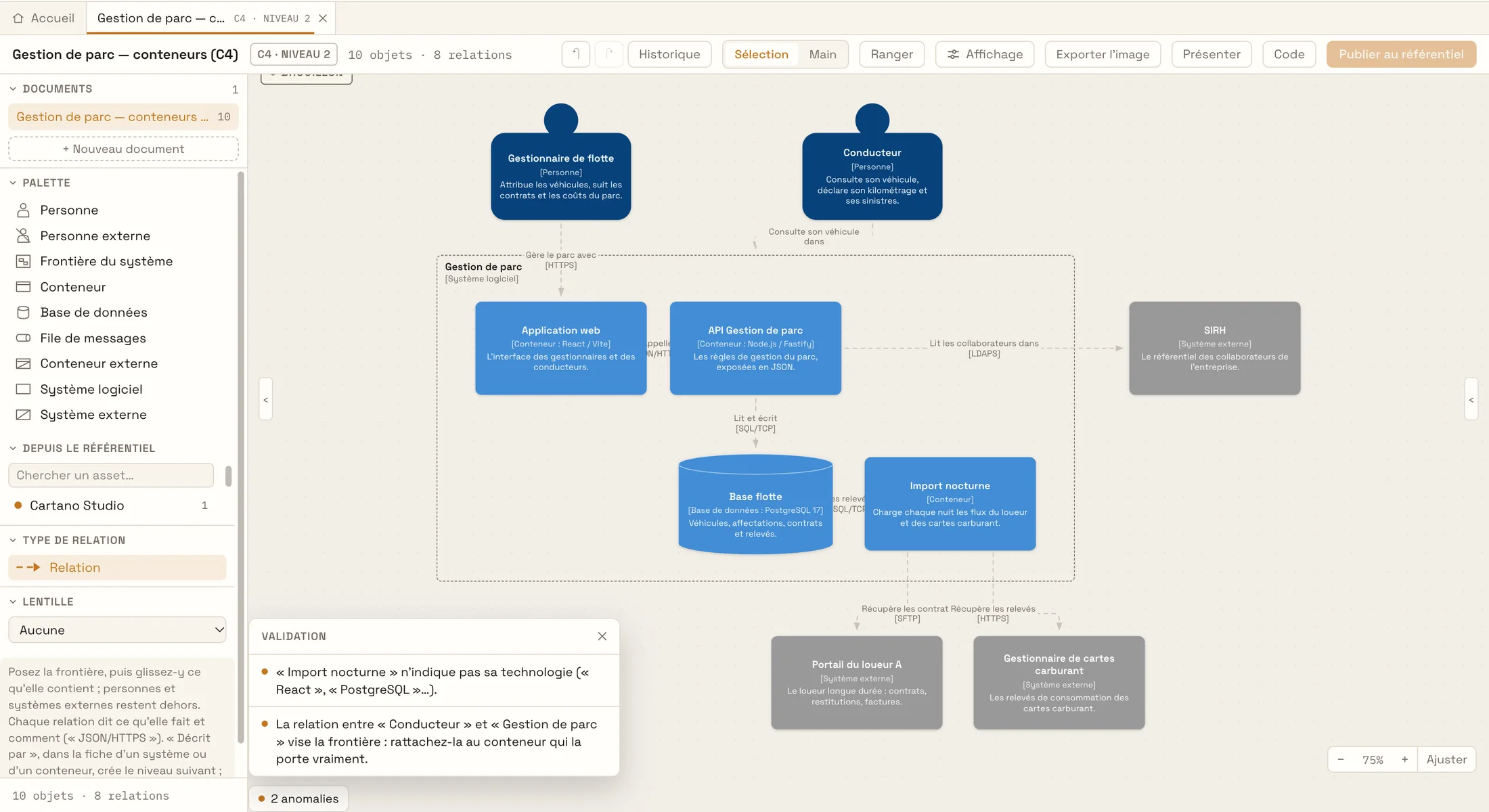Click the Historique button

click(x=669, y=54)
